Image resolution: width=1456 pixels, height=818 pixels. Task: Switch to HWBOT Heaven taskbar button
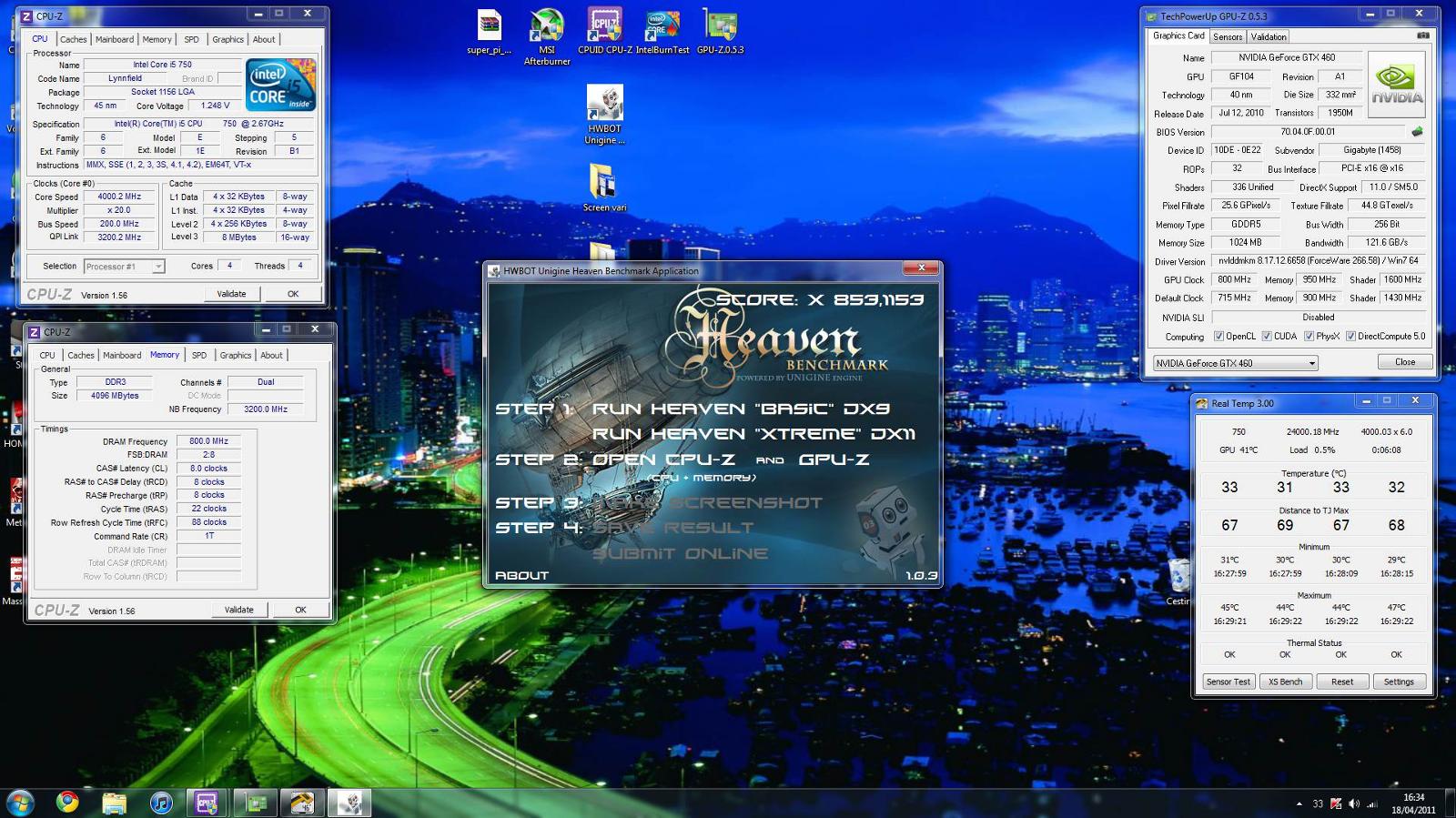349,803
